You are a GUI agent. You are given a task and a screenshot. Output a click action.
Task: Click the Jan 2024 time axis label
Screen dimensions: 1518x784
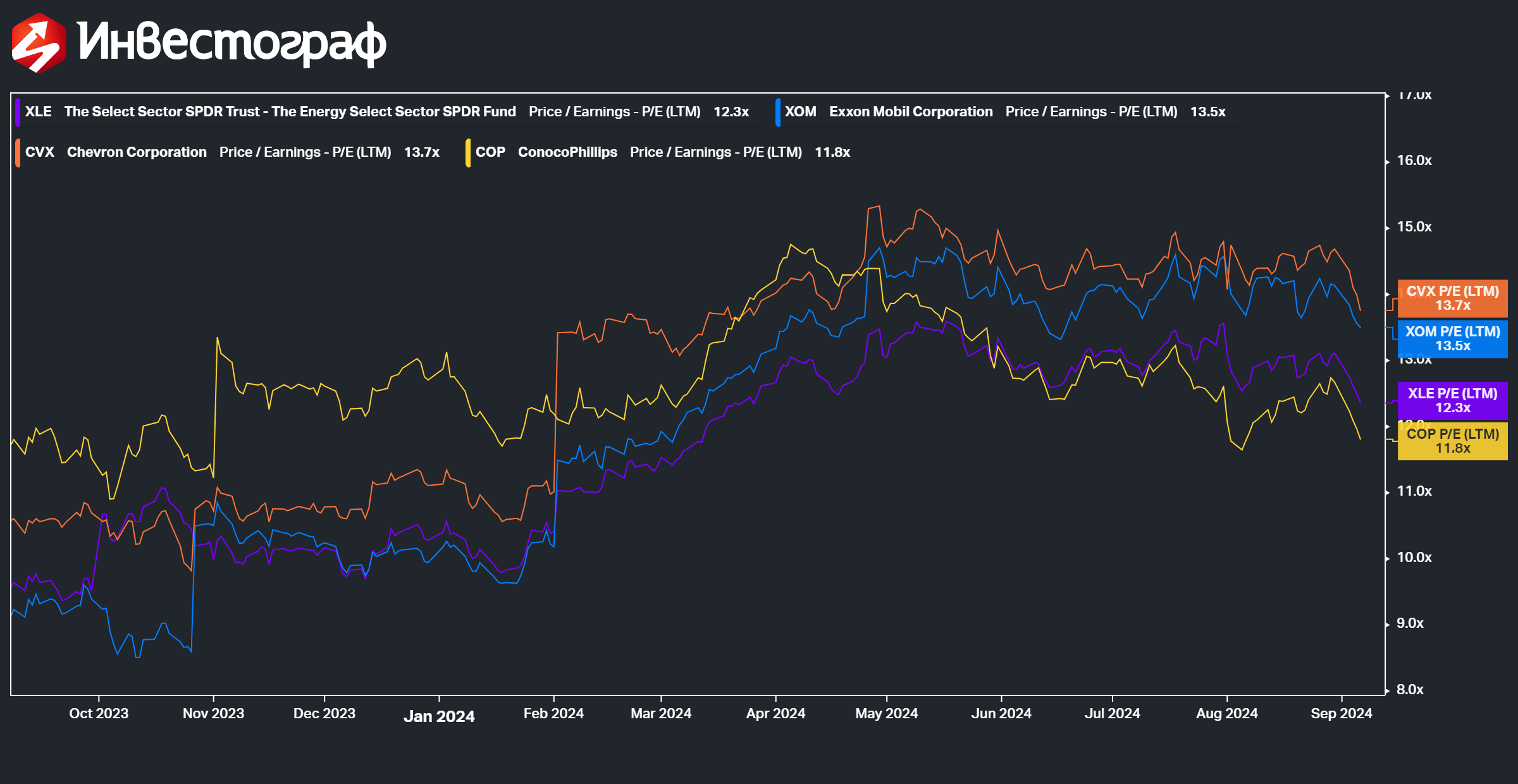click(439, 716)
